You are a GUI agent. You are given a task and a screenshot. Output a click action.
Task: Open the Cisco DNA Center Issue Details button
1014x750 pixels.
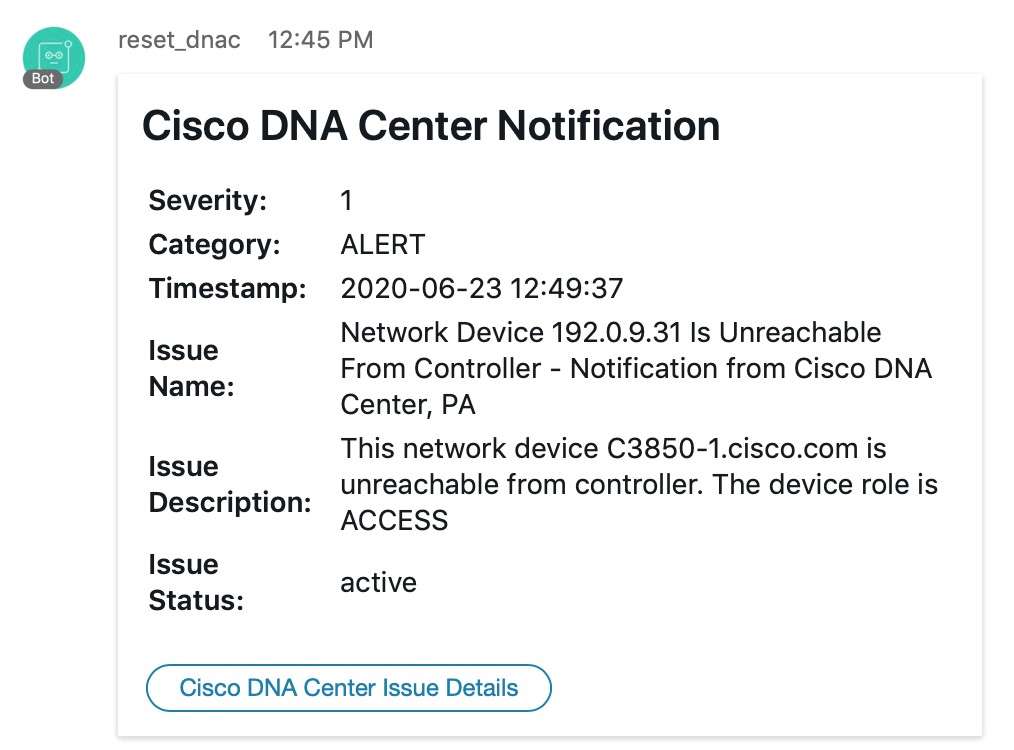pyautogui.click(x=349, y=688)
